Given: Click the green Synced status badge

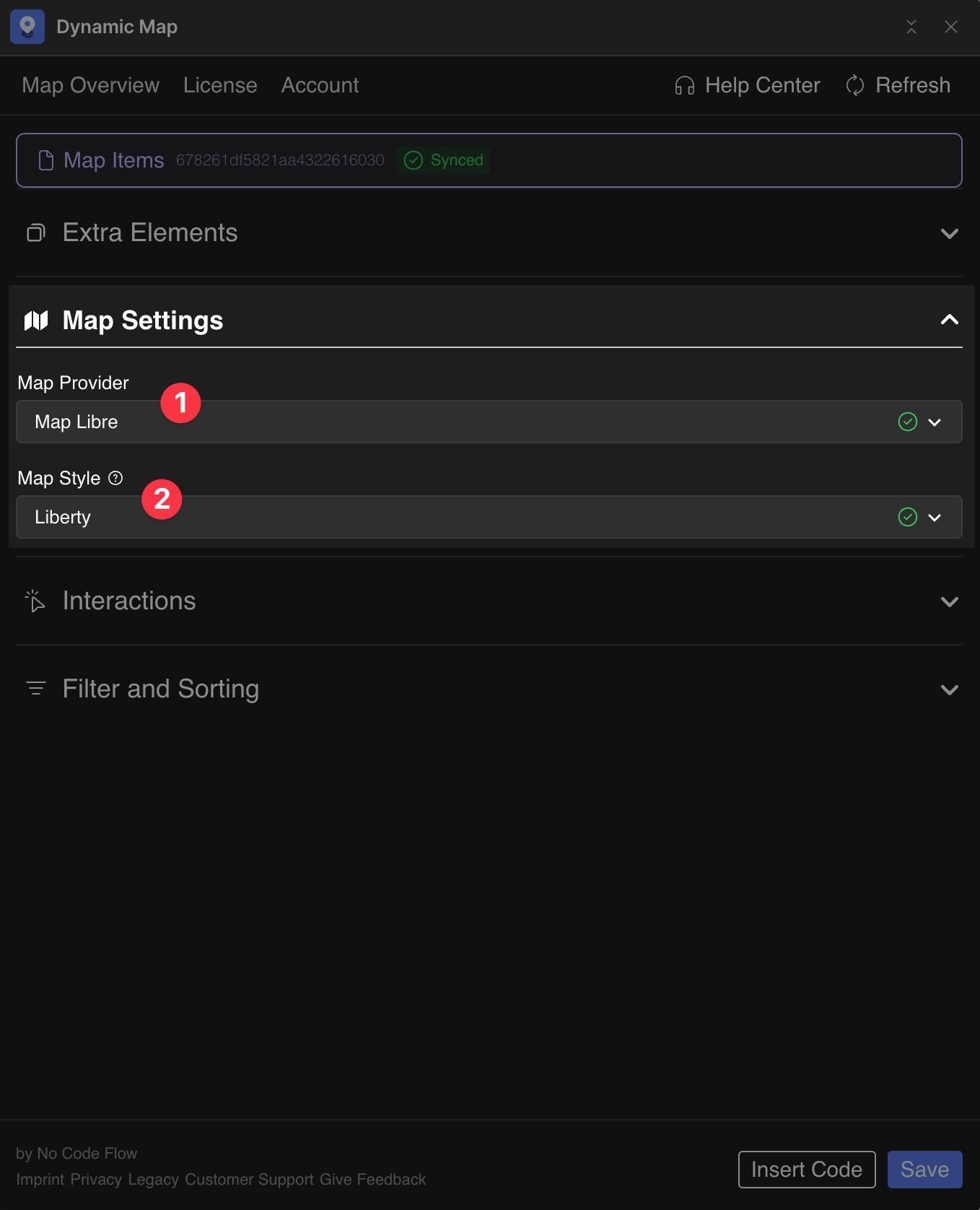Looking at the screenshot, I should 444,160.
